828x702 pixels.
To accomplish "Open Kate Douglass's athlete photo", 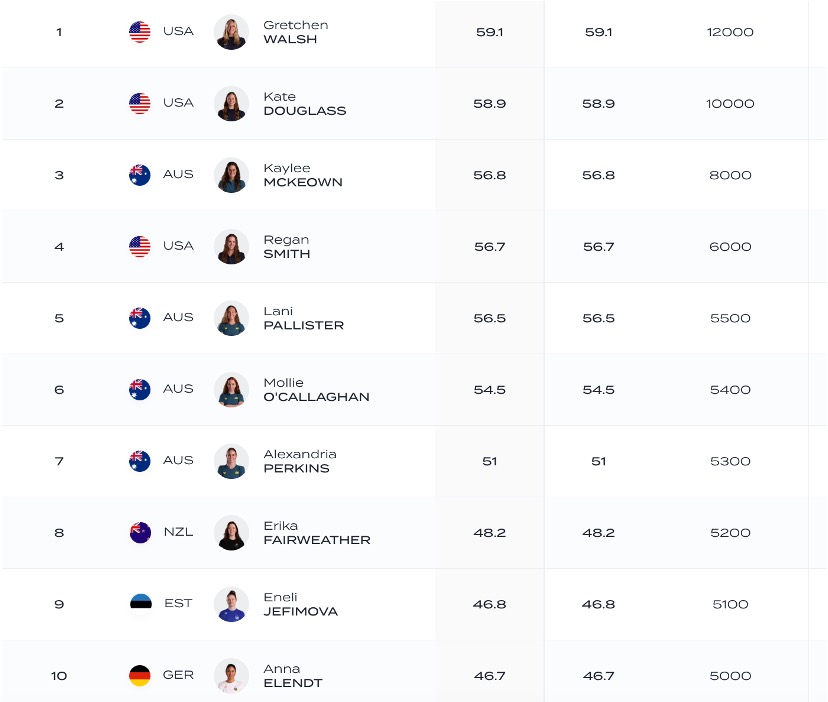I will tap(231, 103).
